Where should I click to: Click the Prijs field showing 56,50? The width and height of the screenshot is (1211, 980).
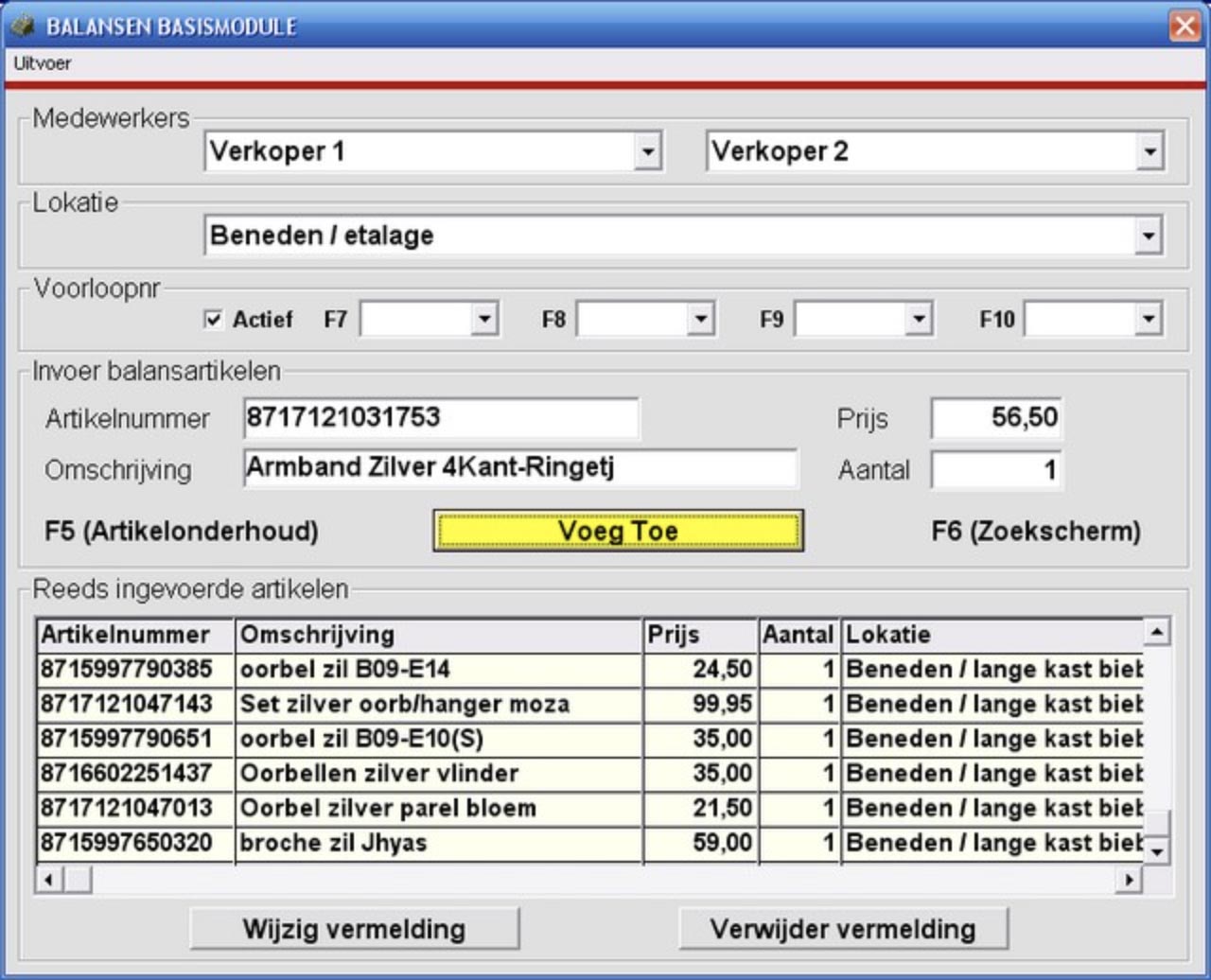996,418
